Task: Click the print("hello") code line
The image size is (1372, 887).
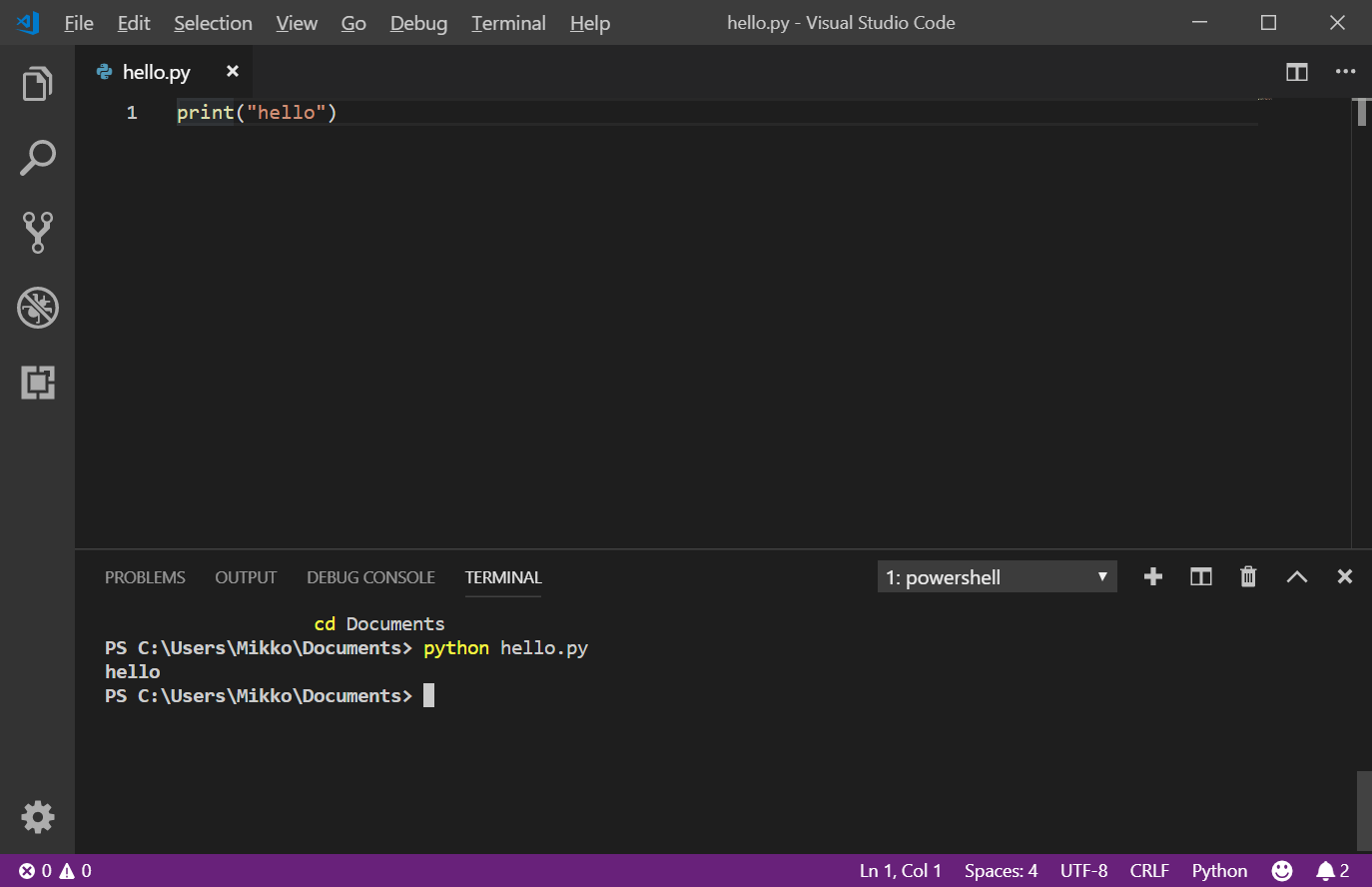Action: (x=257, y=113)
